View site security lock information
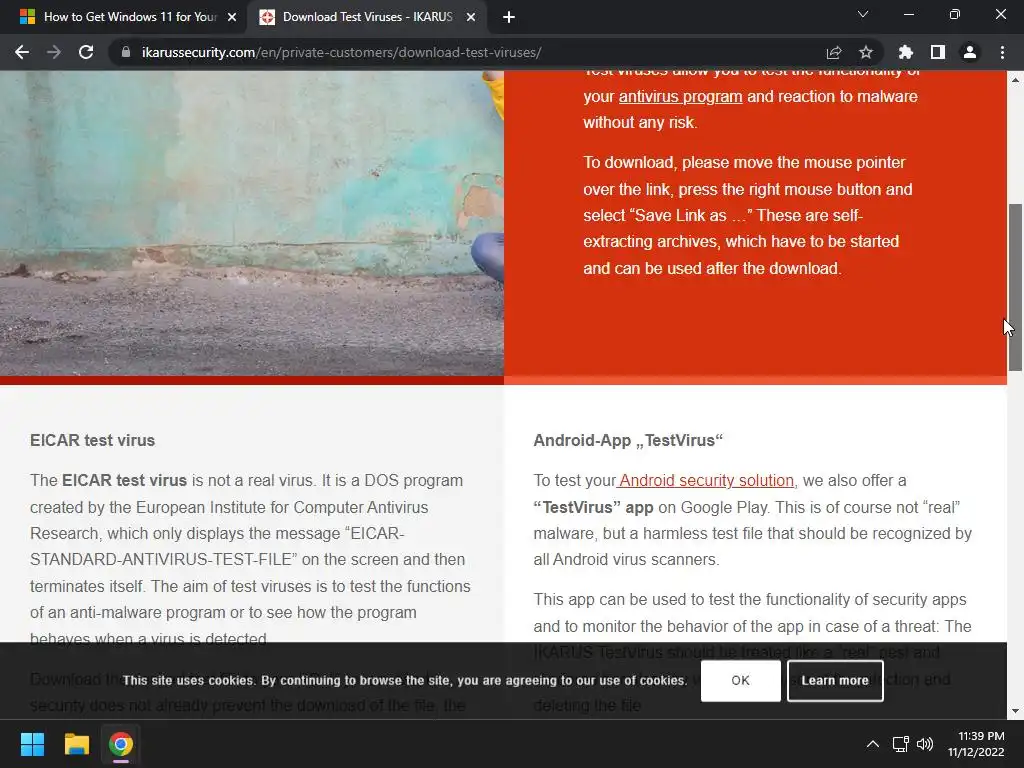Viewport: 1024px width, 768px height. [x=126, y=52]
